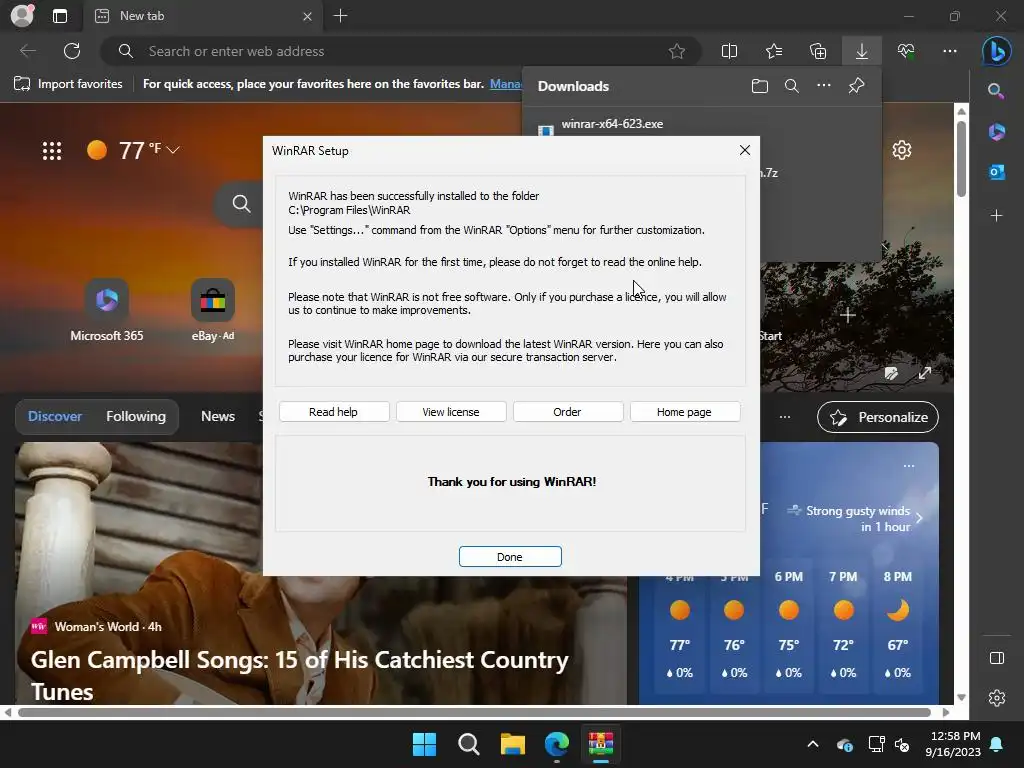Viewport: 1024px width, 768px height.
Task: Open Edge Settings and more menu
Action: point(950,51)
